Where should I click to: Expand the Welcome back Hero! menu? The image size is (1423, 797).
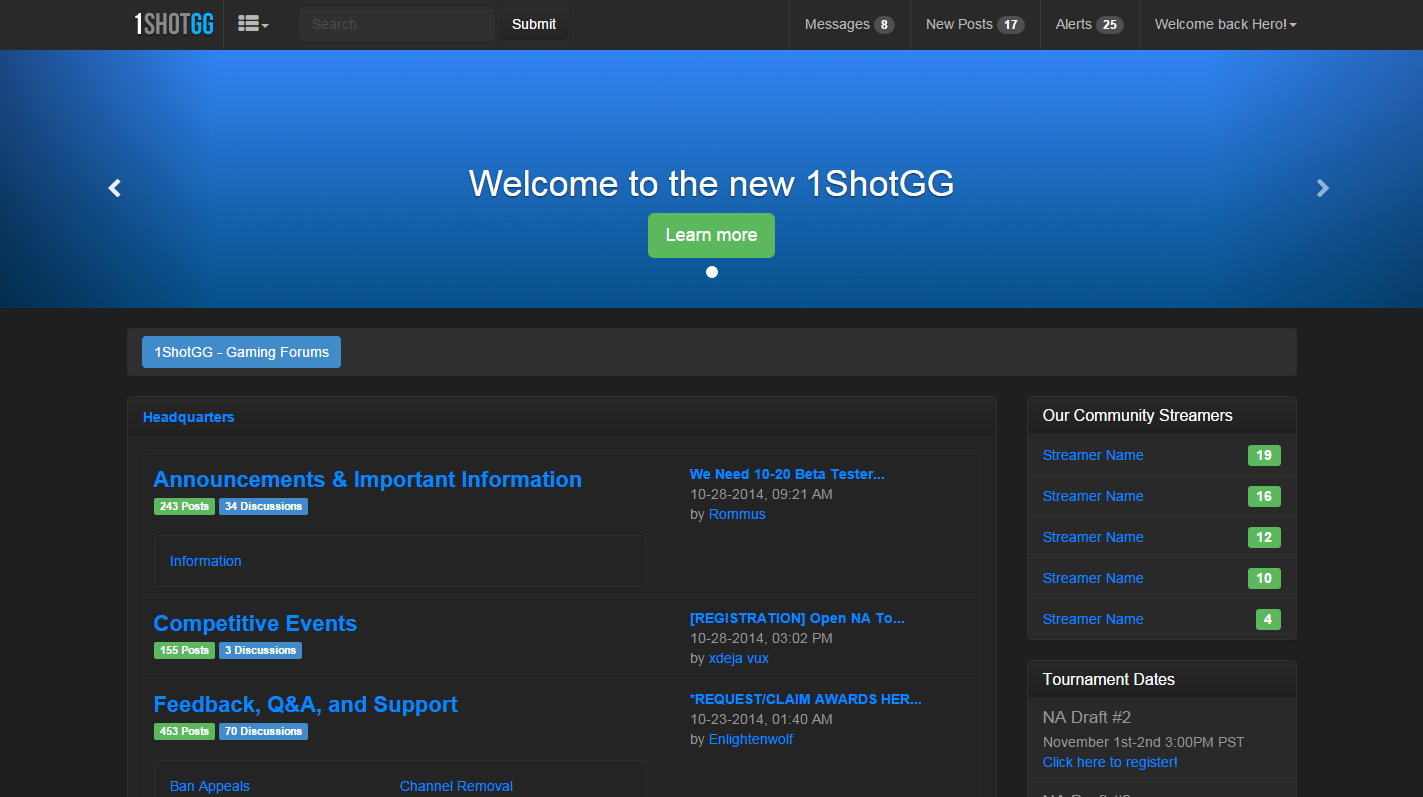(x=1225, y=24)
